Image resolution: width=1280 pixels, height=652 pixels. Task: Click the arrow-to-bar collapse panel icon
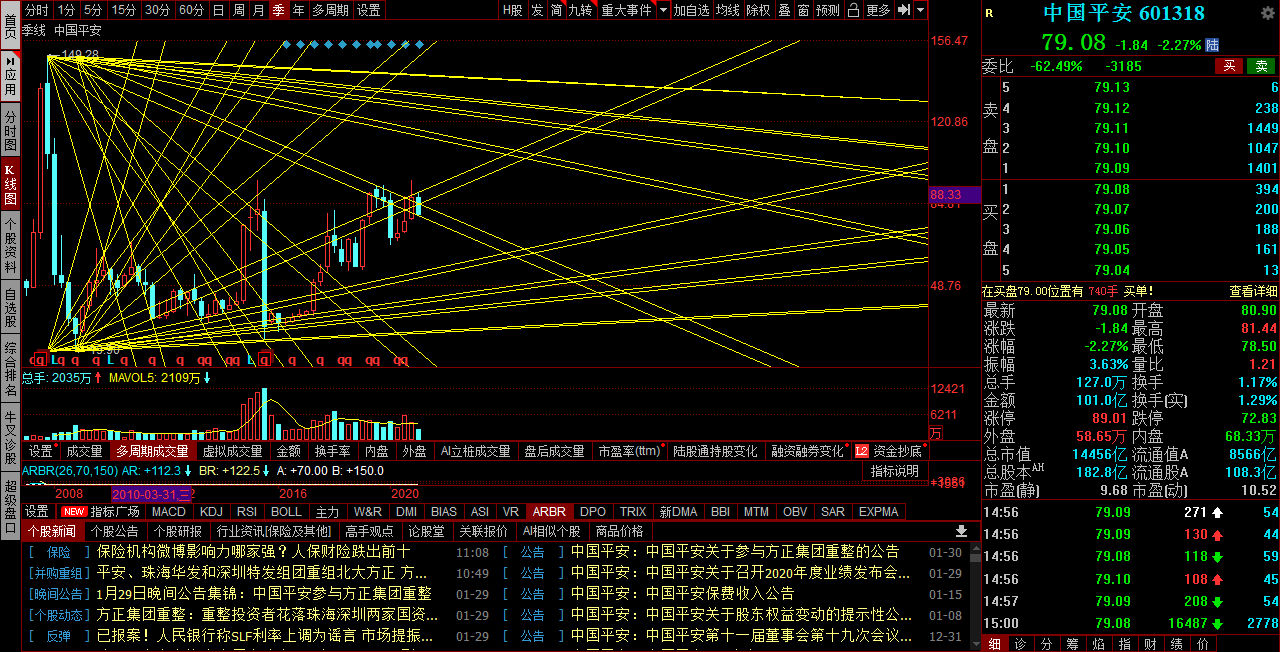pos(903,10)
